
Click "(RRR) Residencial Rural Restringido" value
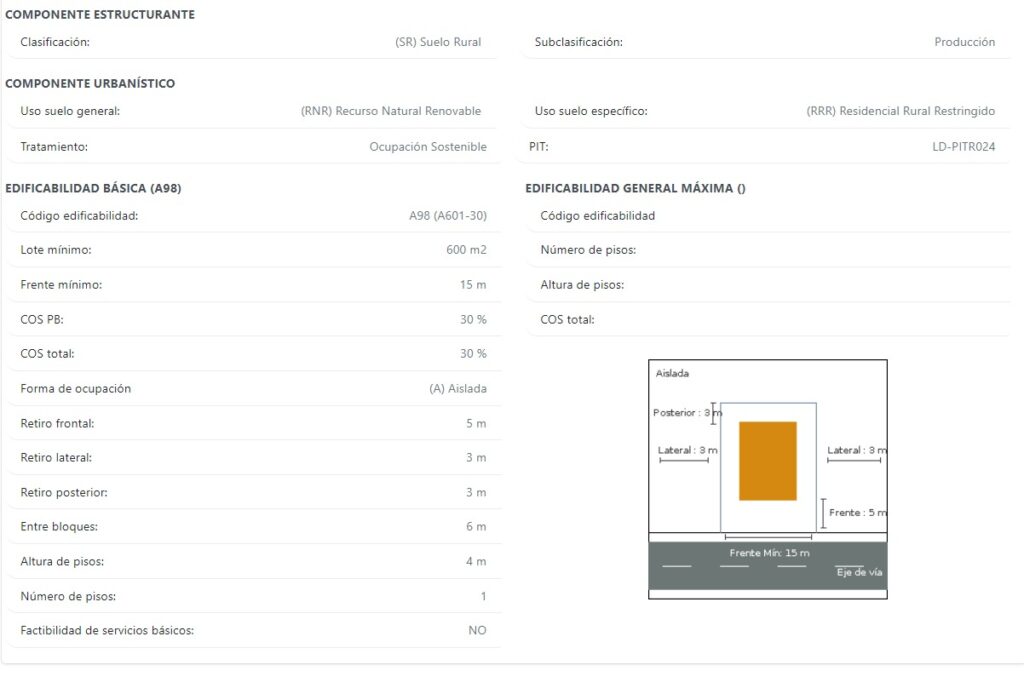coord(901,111)
